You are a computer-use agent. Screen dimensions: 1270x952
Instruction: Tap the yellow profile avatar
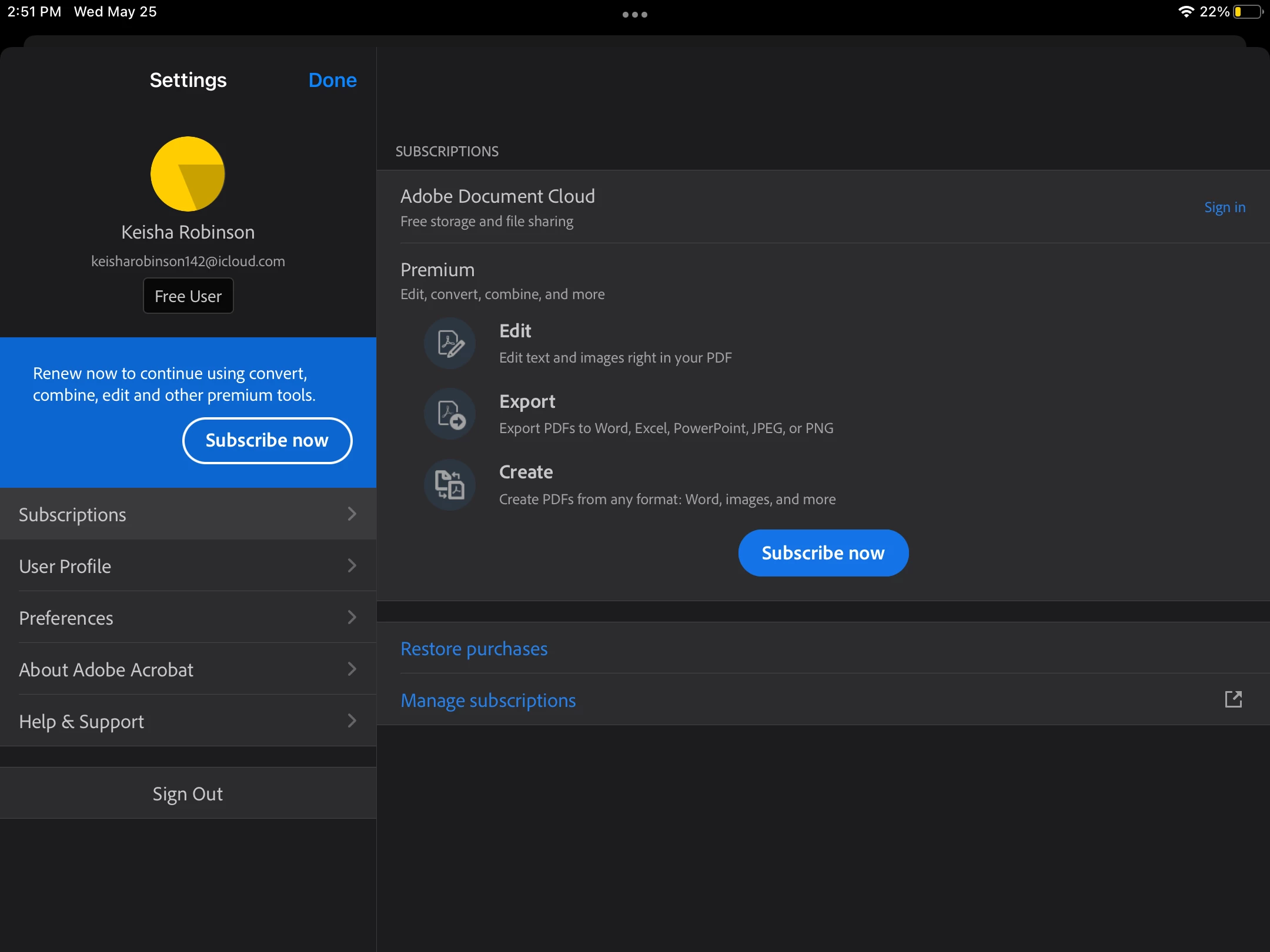[x=188, y=174]
